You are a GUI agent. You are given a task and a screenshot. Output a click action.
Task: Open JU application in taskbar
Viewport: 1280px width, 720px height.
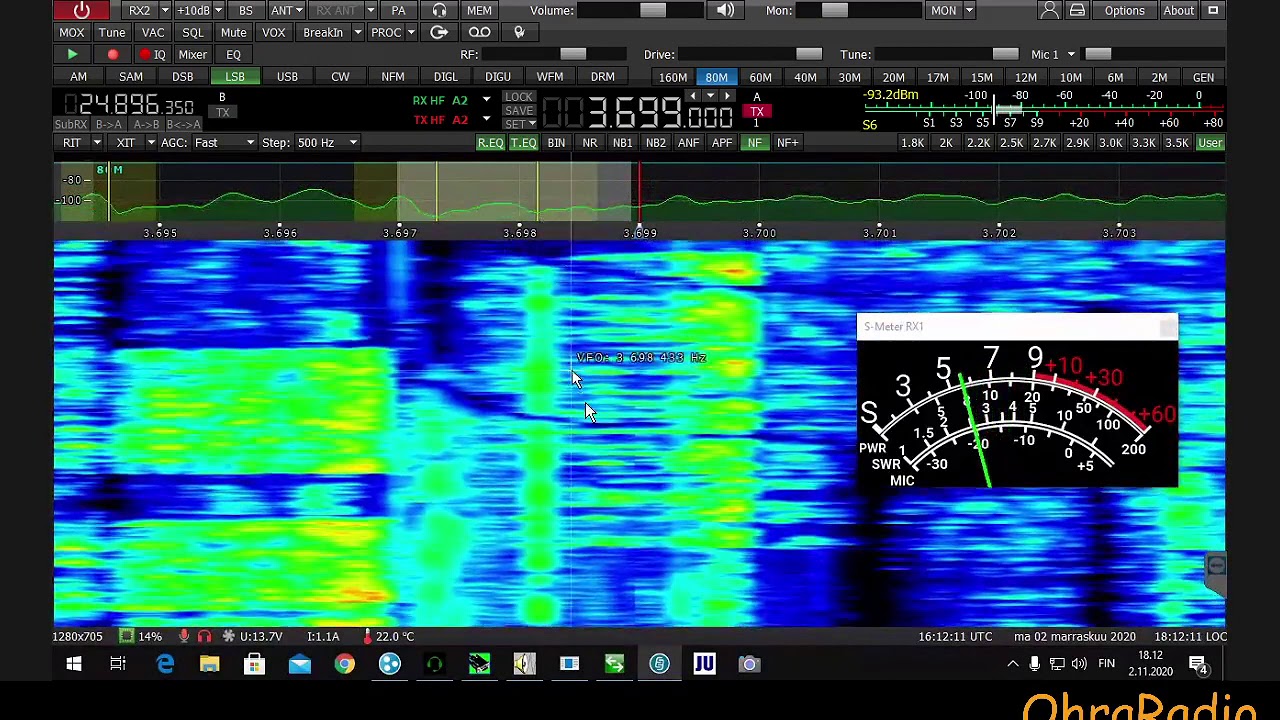(x=704, y=664)
